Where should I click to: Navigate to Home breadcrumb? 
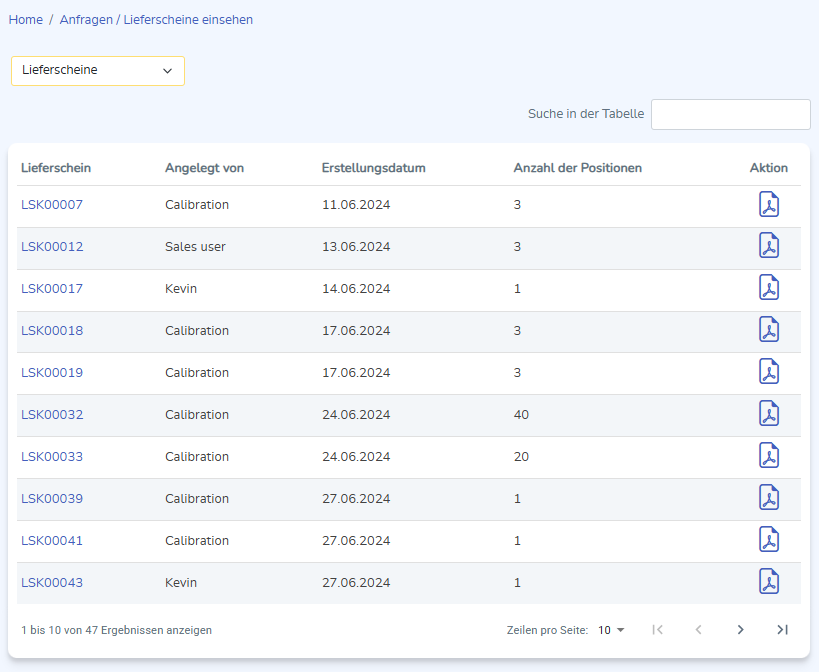click(x=25, y=20)
